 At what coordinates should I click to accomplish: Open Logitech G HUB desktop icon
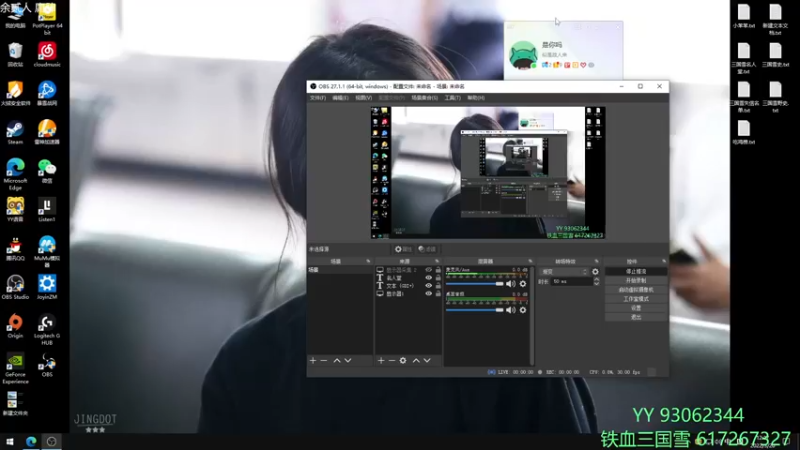pos(47,330)
